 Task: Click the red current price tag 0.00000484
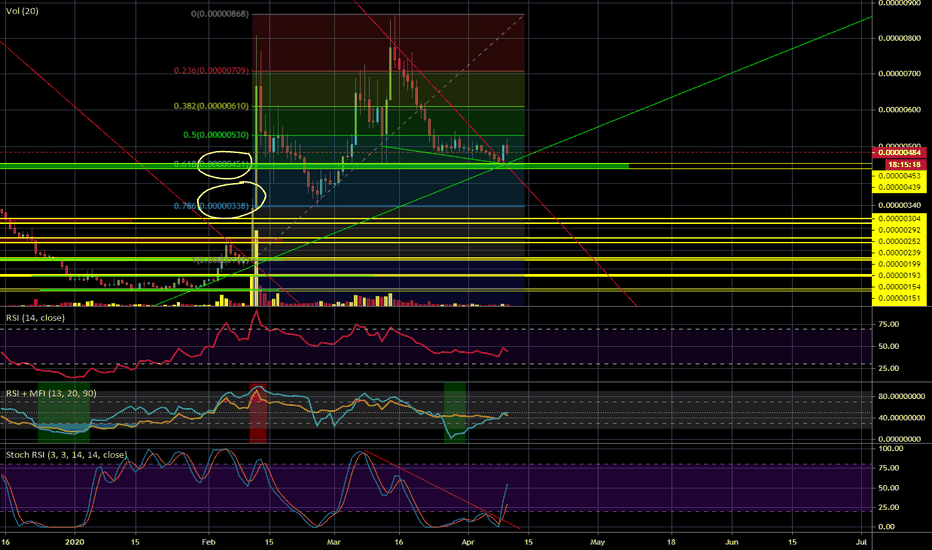[x=899, y=153]
